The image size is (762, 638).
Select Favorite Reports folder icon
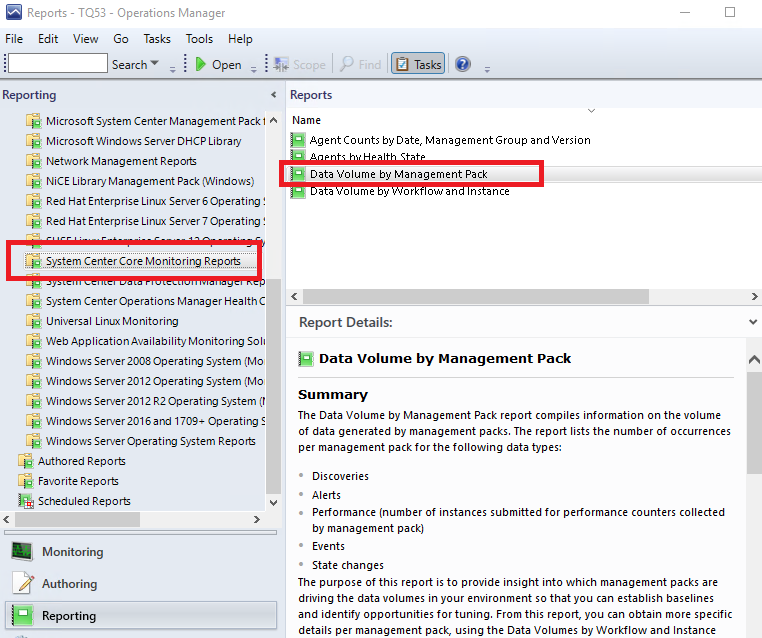pyautogui.click(x=25, y=481)
